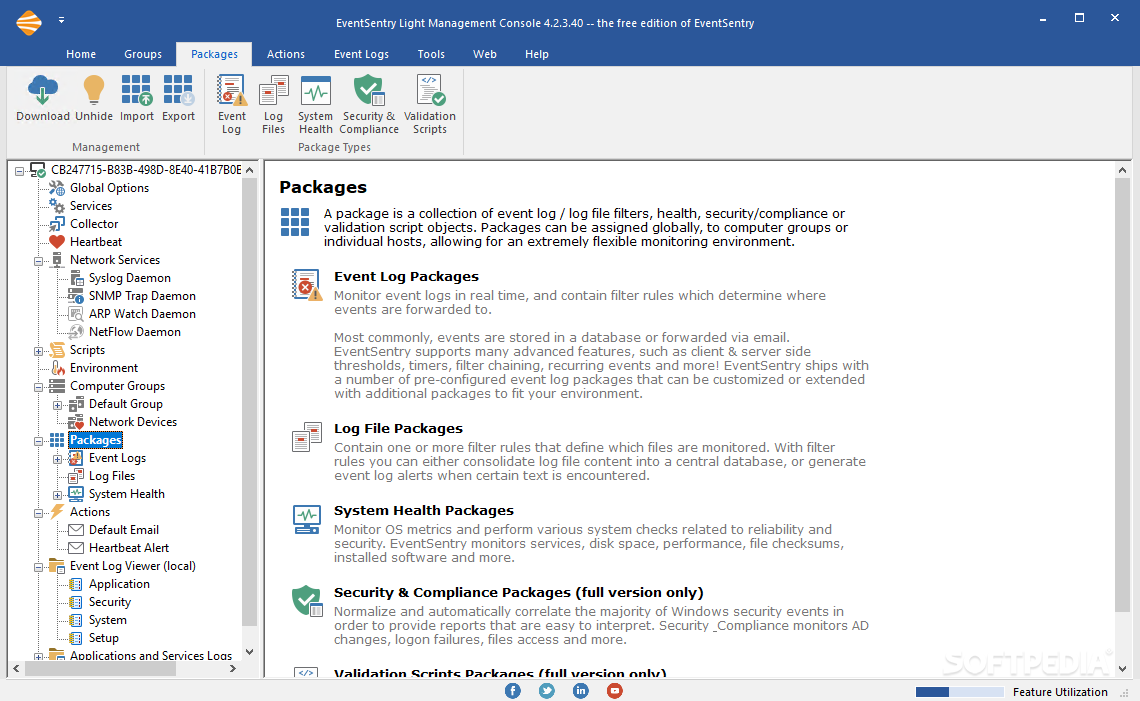Open the Event Log package type
The width and height of the screenshot is (1140, 701).
[231, 105]
